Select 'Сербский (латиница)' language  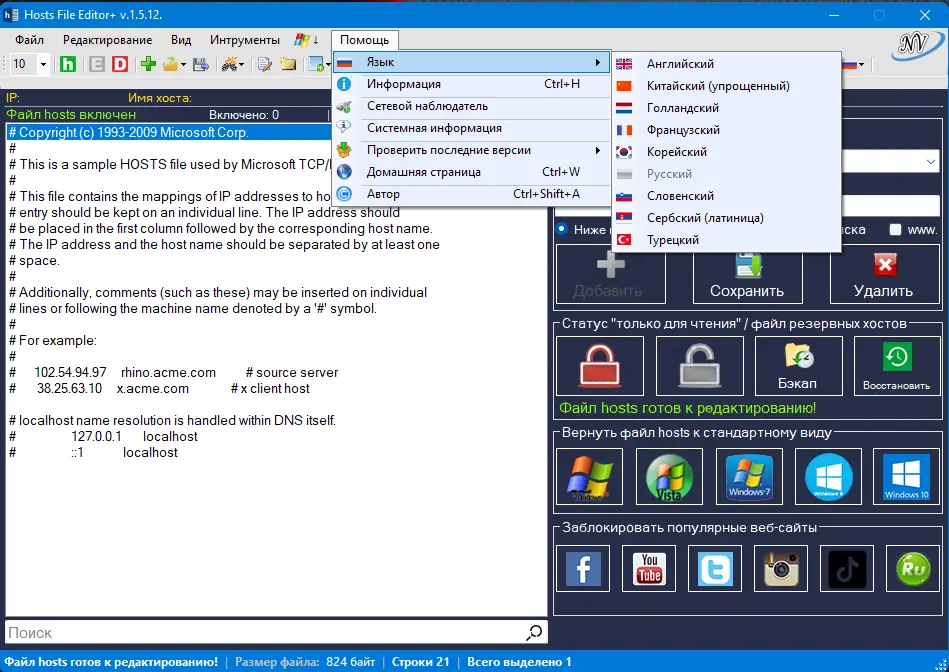click(726, 218)
